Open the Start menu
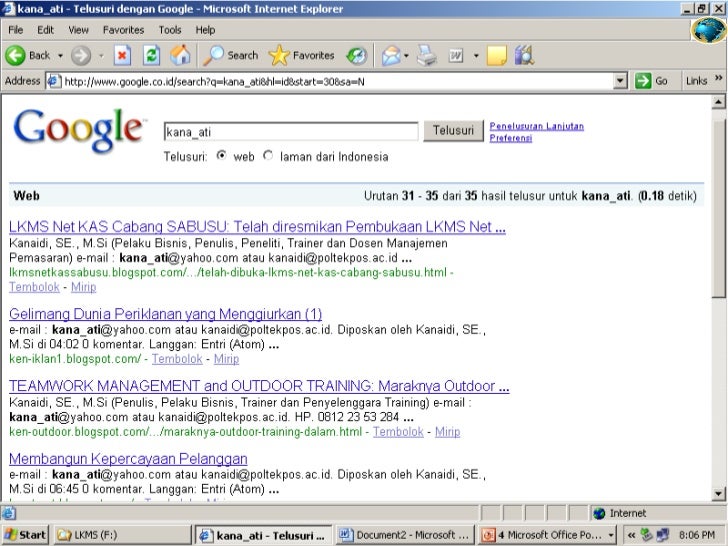 click(x=25, y=535)
